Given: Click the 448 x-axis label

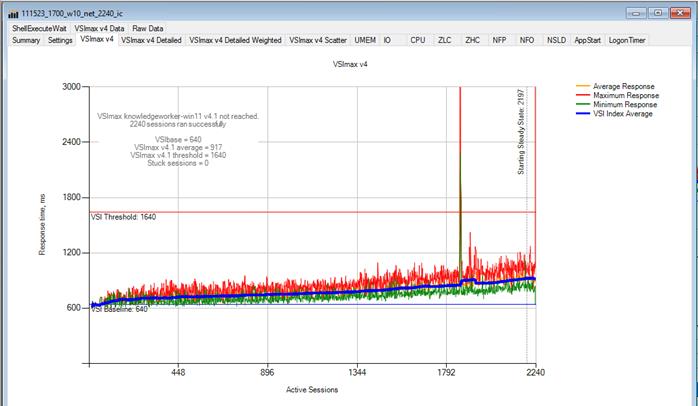Looking at the screenshot, I should point(178,372).
